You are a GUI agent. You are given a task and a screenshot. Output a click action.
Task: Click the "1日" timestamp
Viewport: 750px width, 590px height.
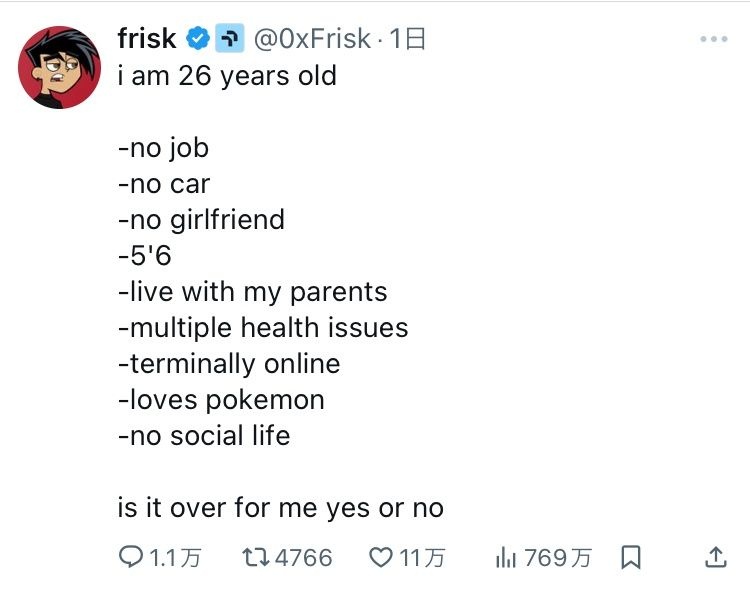click(x=408, y=39)
